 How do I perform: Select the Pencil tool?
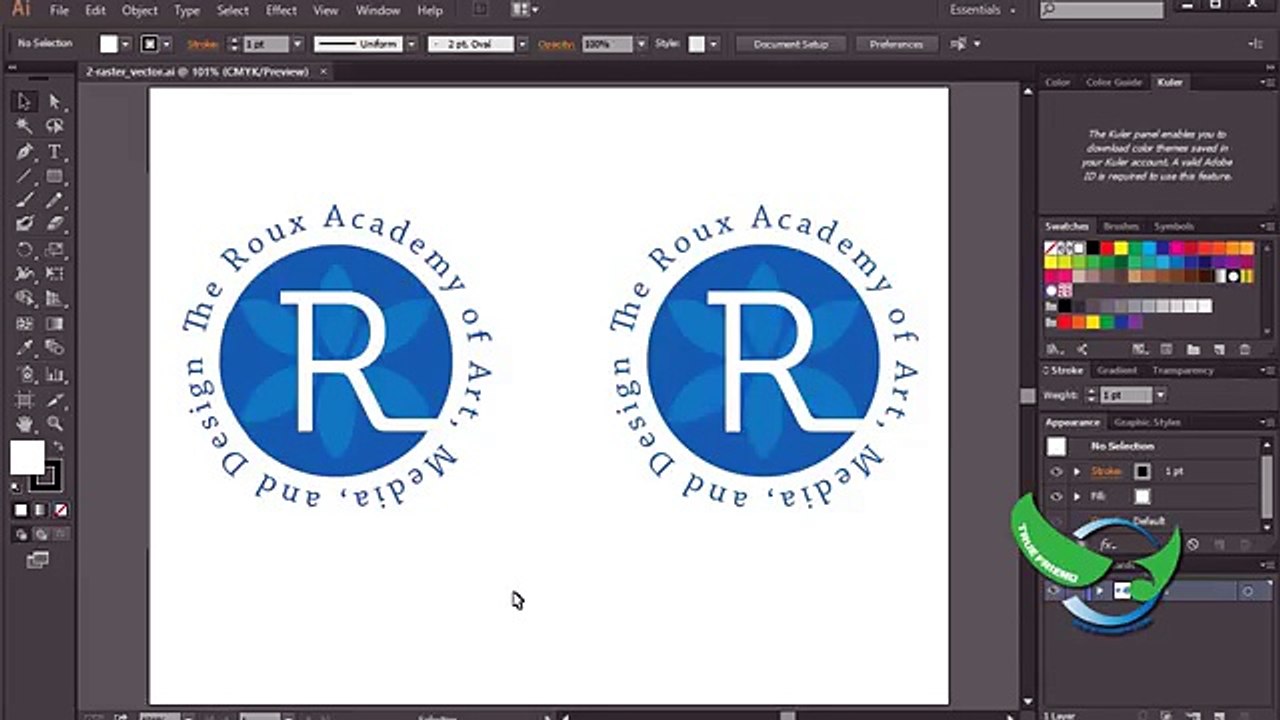[55, 201]
